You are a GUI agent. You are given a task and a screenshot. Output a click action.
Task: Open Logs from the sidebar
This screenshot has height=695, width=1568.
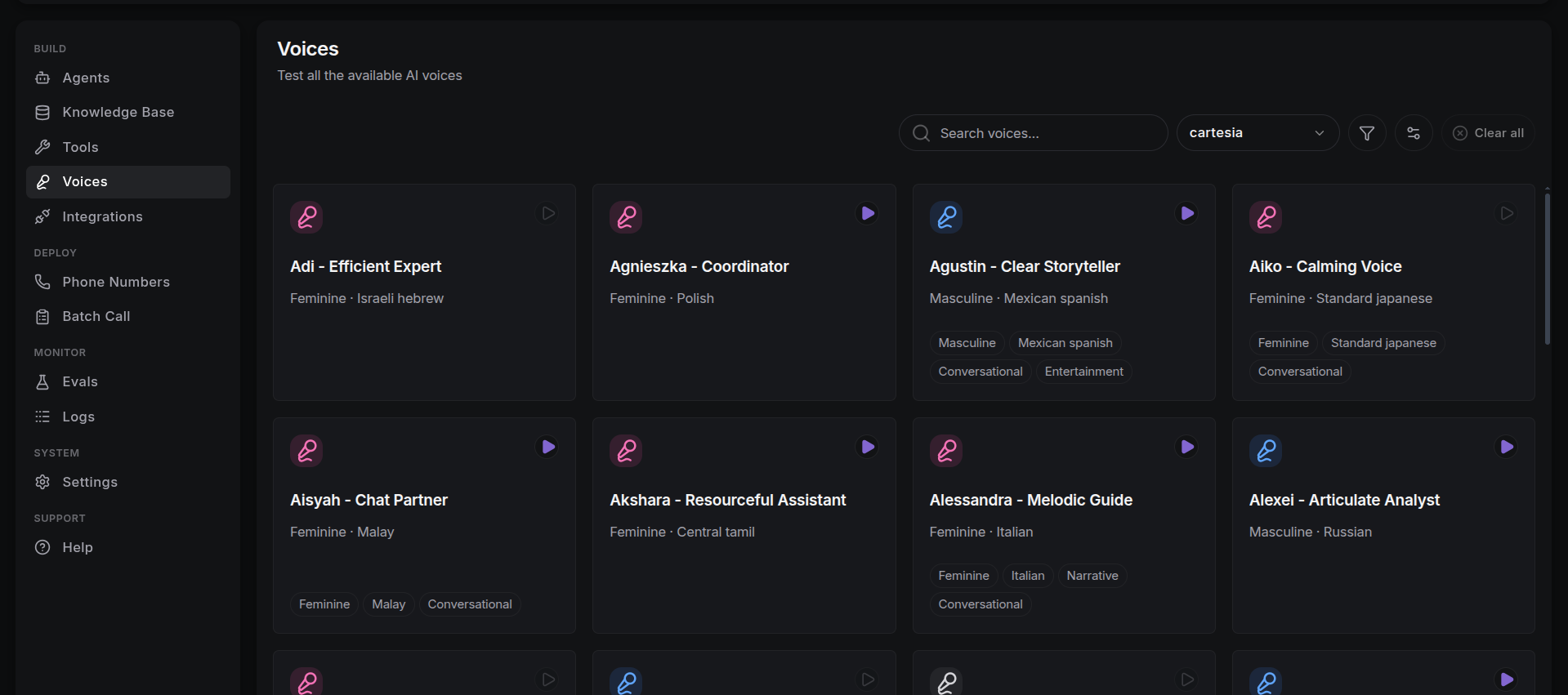pyautogui.click(x=128, y=417)
